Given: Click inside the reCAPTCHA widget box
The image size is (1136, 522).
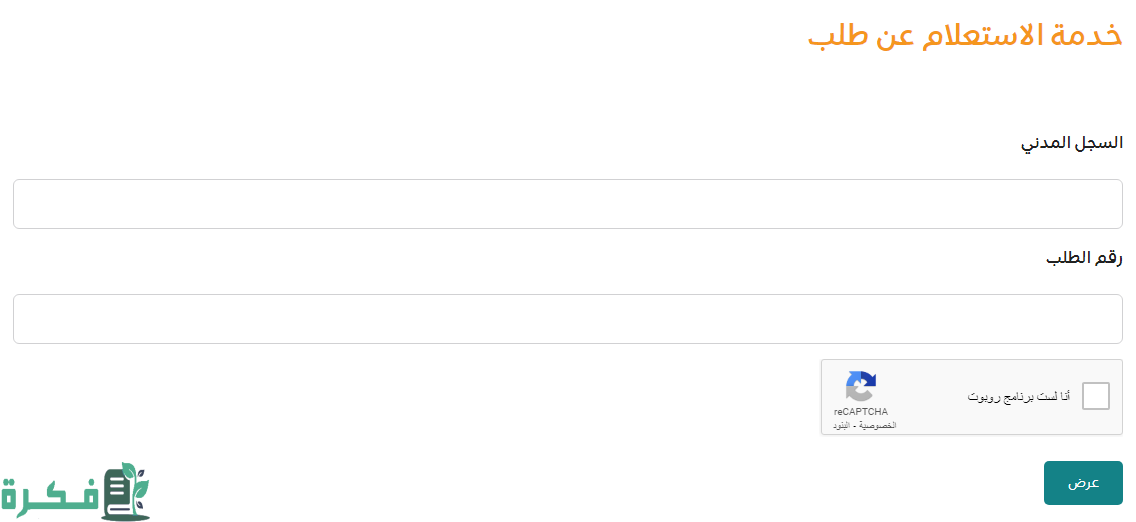Looking at the screenshot, I should 972,397.
